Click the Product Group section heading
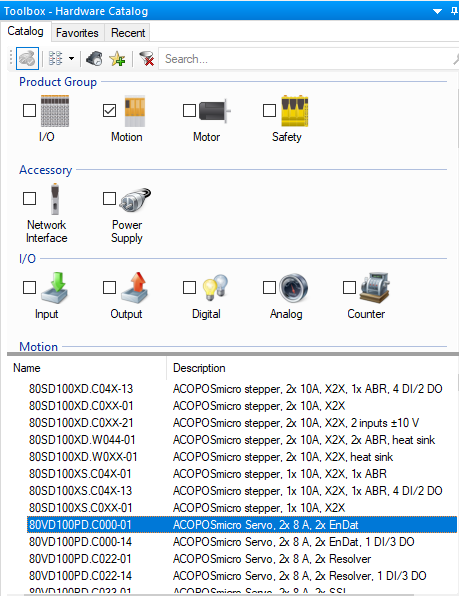 pyautogui.click(x=58, y=82)
